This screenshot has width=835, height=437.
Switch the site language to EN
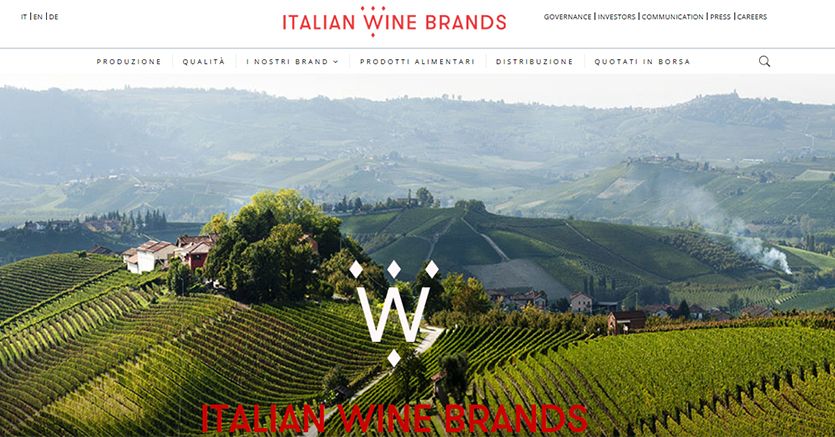tap(38, 17)
